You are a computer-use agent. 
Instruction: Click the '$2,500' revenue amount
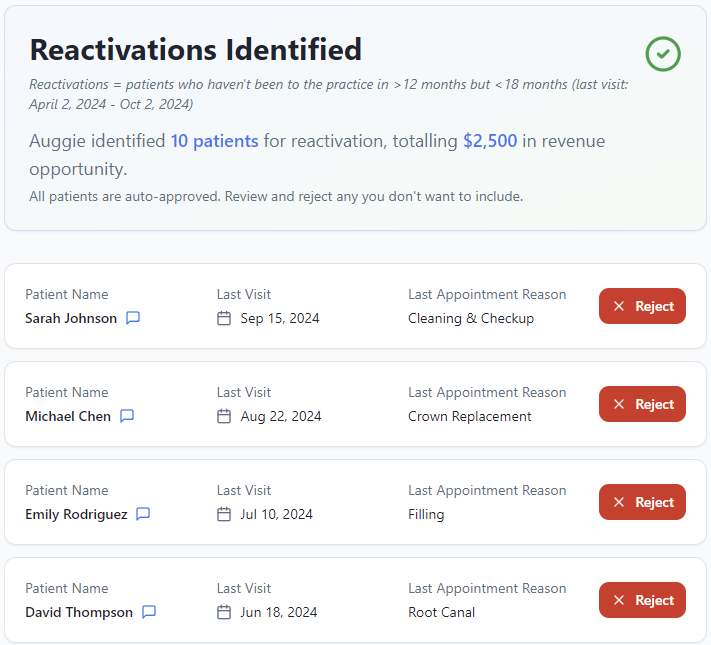[490, 141]
